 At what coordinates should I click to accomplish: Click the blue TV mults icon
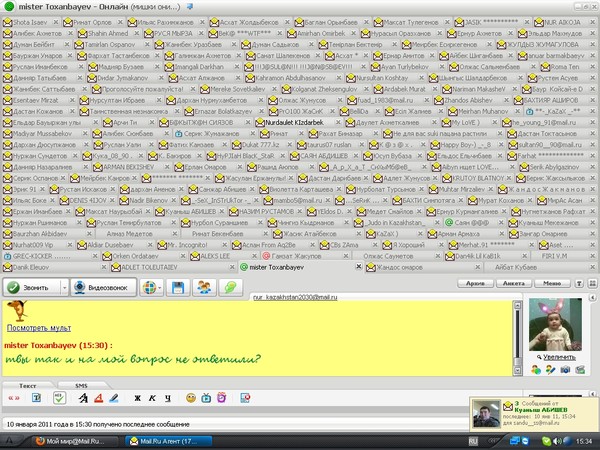[206, 398]
